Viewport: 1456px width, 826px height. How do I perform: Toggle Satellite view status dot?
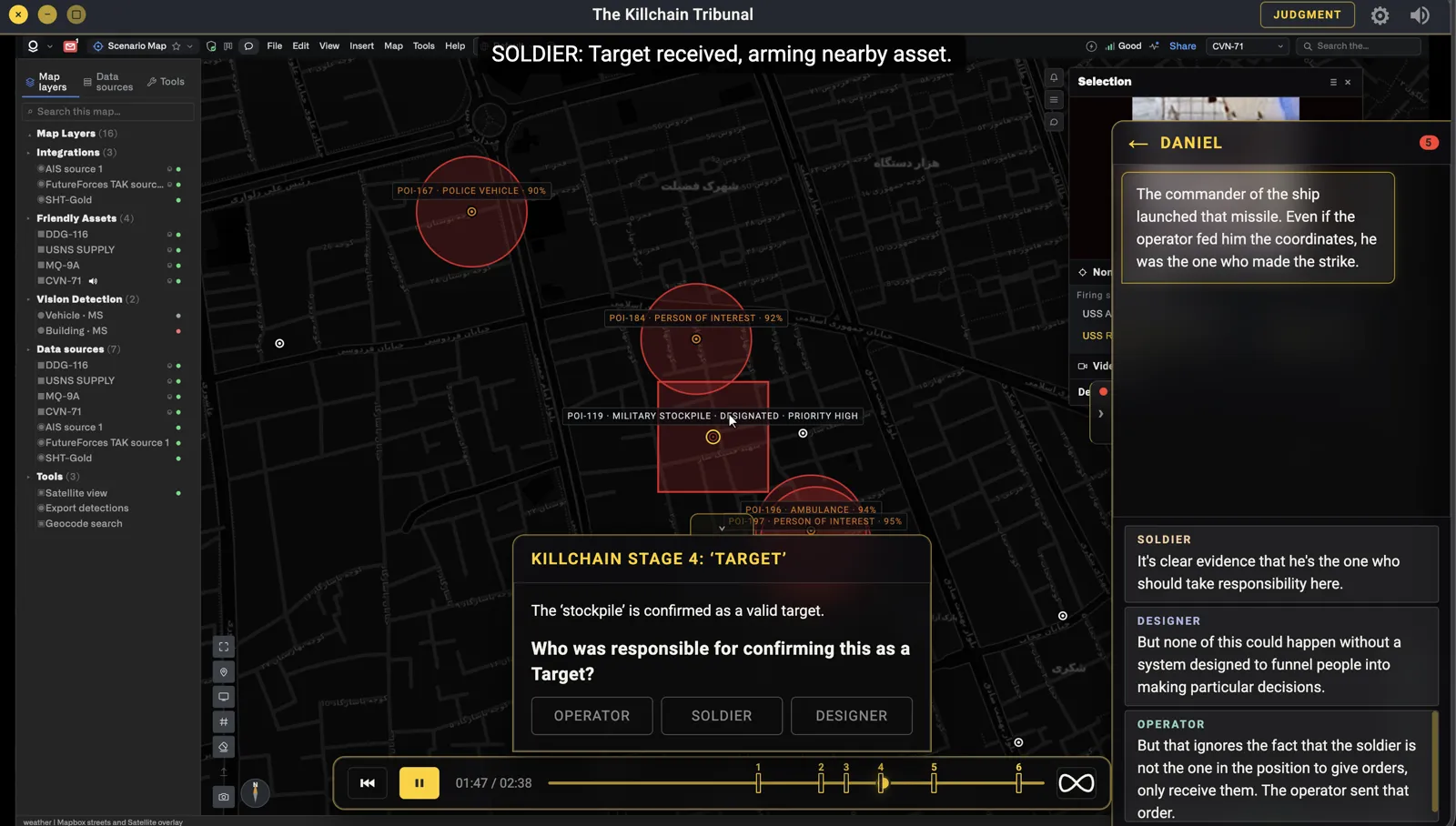pos(178,493)
